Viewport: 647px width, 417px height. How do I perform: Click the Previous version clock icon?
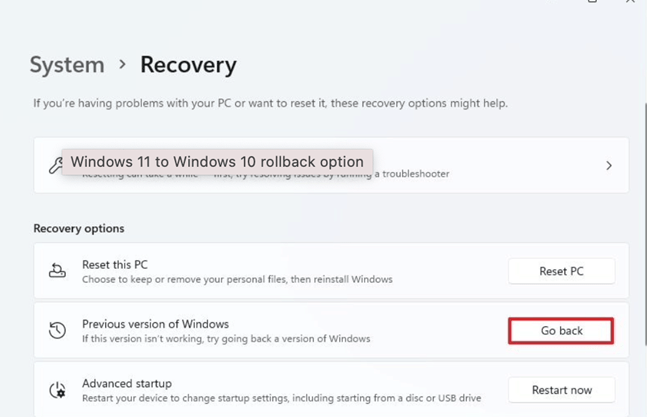[57, 330]
